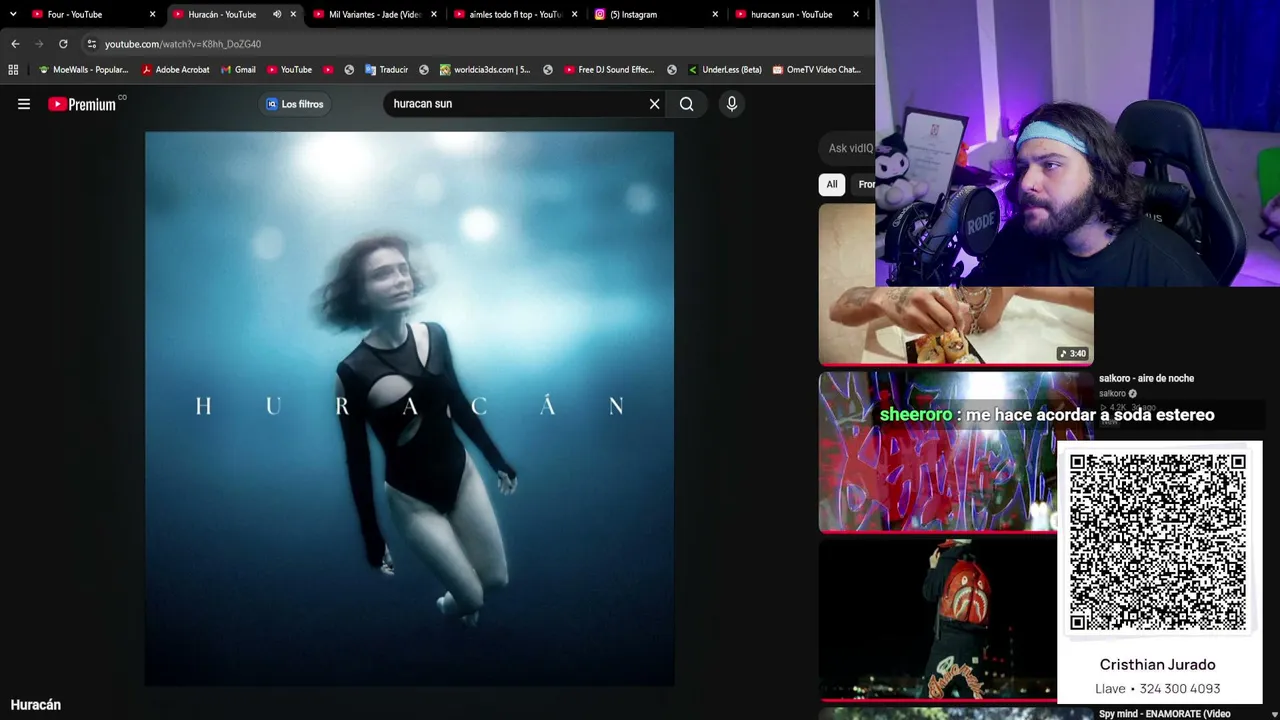The height and width of the screenshot is (720, 1280).
Task: Go to YouTube Premium home logo
Action: click(82, 104)
